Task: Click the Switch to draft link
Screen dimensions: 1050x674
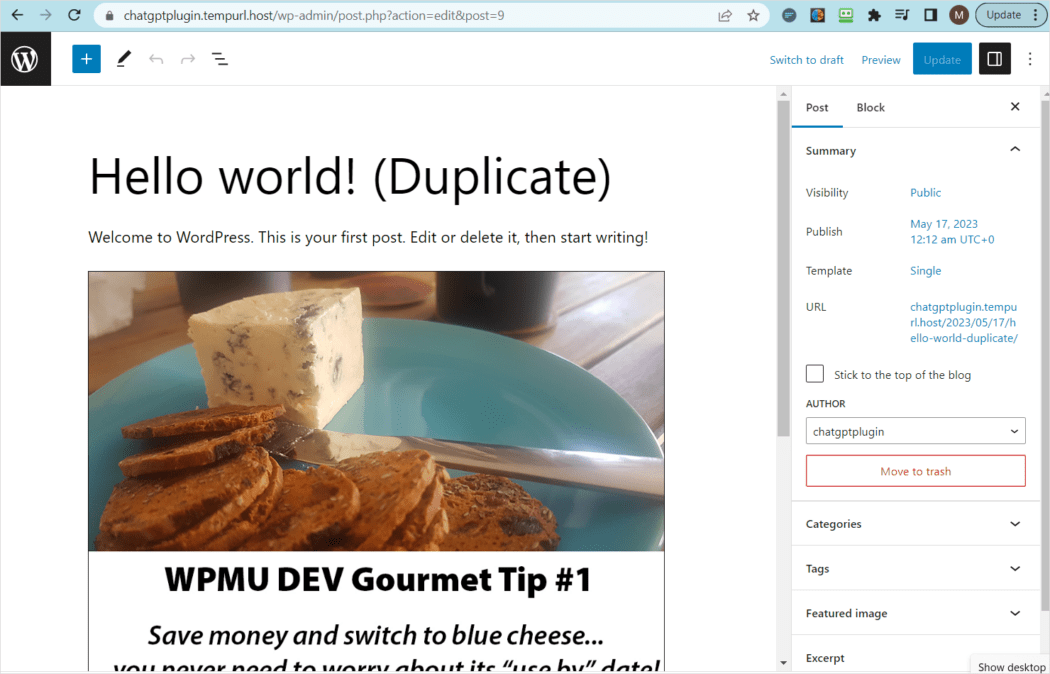Action: (806, 60)
